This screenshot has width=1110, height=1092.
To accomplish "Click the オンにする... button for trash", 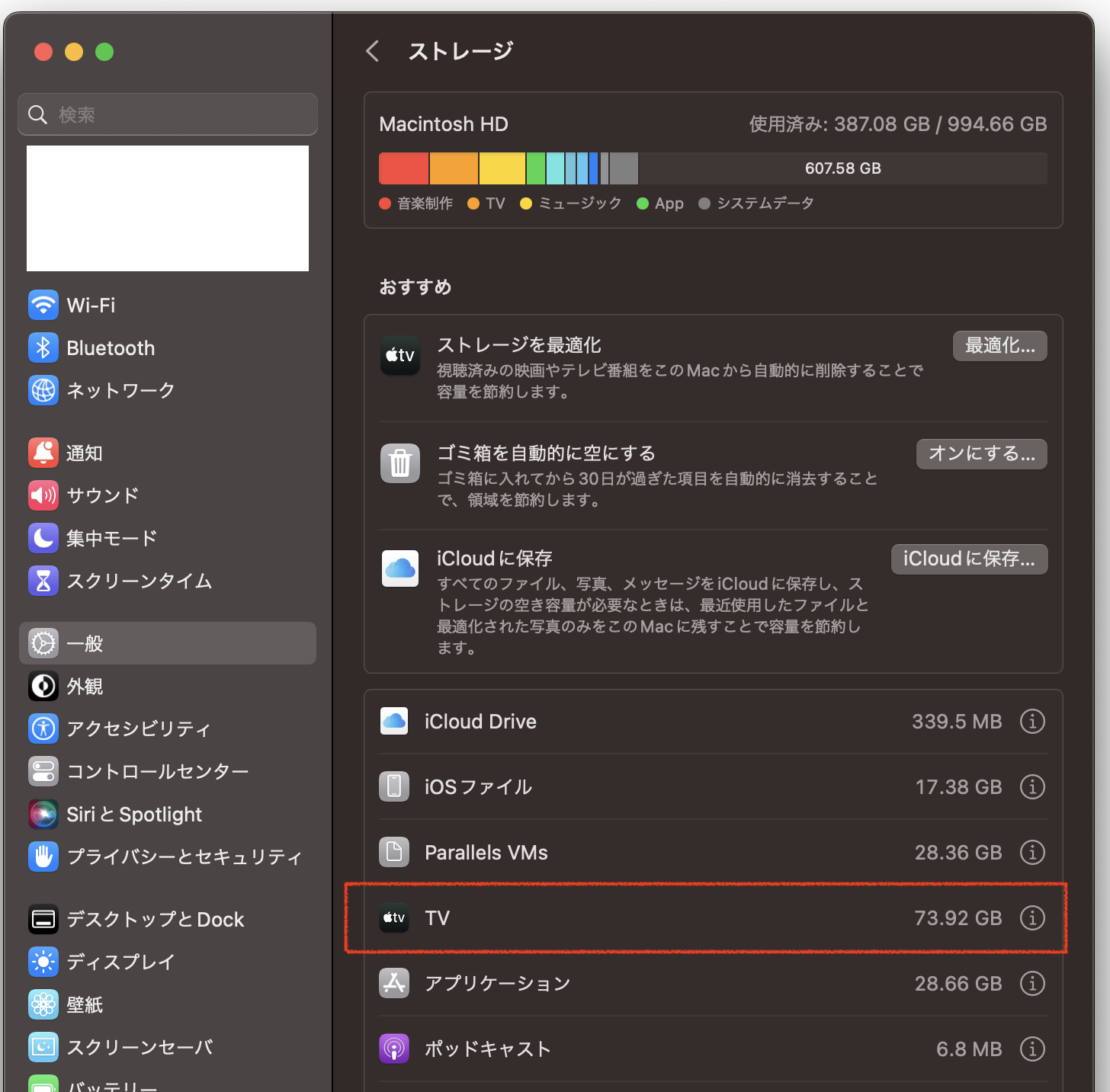I will click(981, 454).
